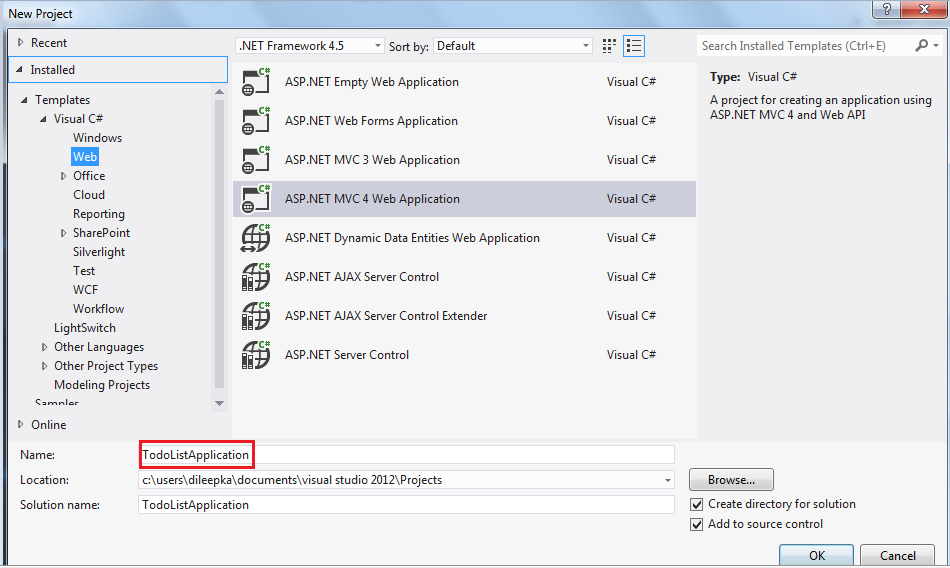Select the LightSwitch category

tap(85, 328)
